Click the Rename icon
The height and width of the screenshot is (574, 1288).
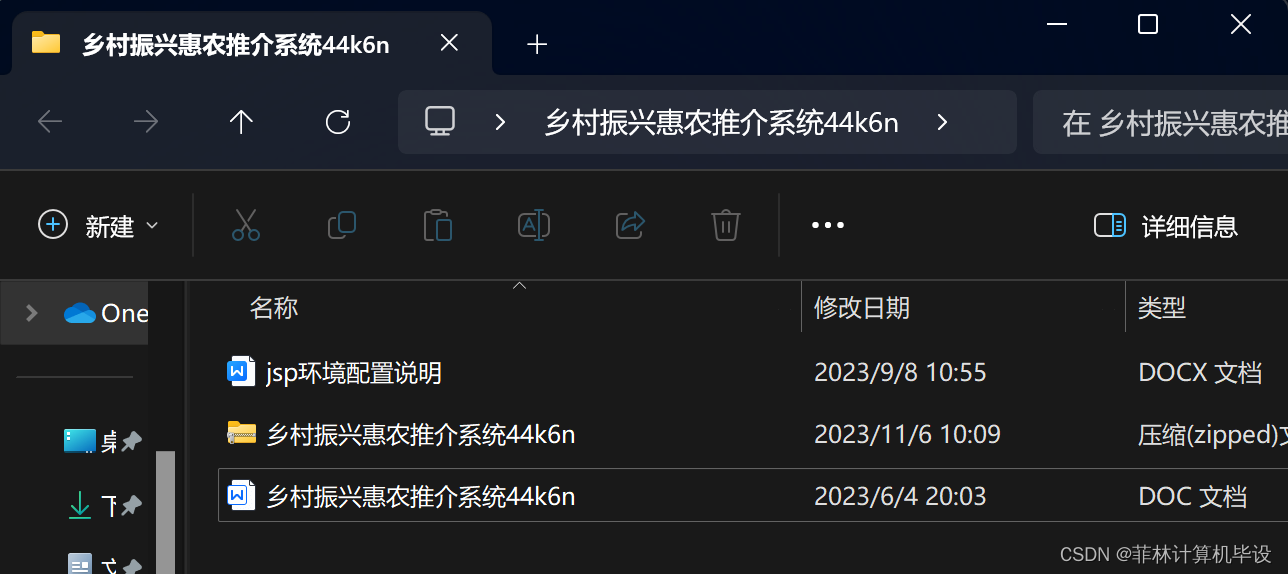[534, 225]
